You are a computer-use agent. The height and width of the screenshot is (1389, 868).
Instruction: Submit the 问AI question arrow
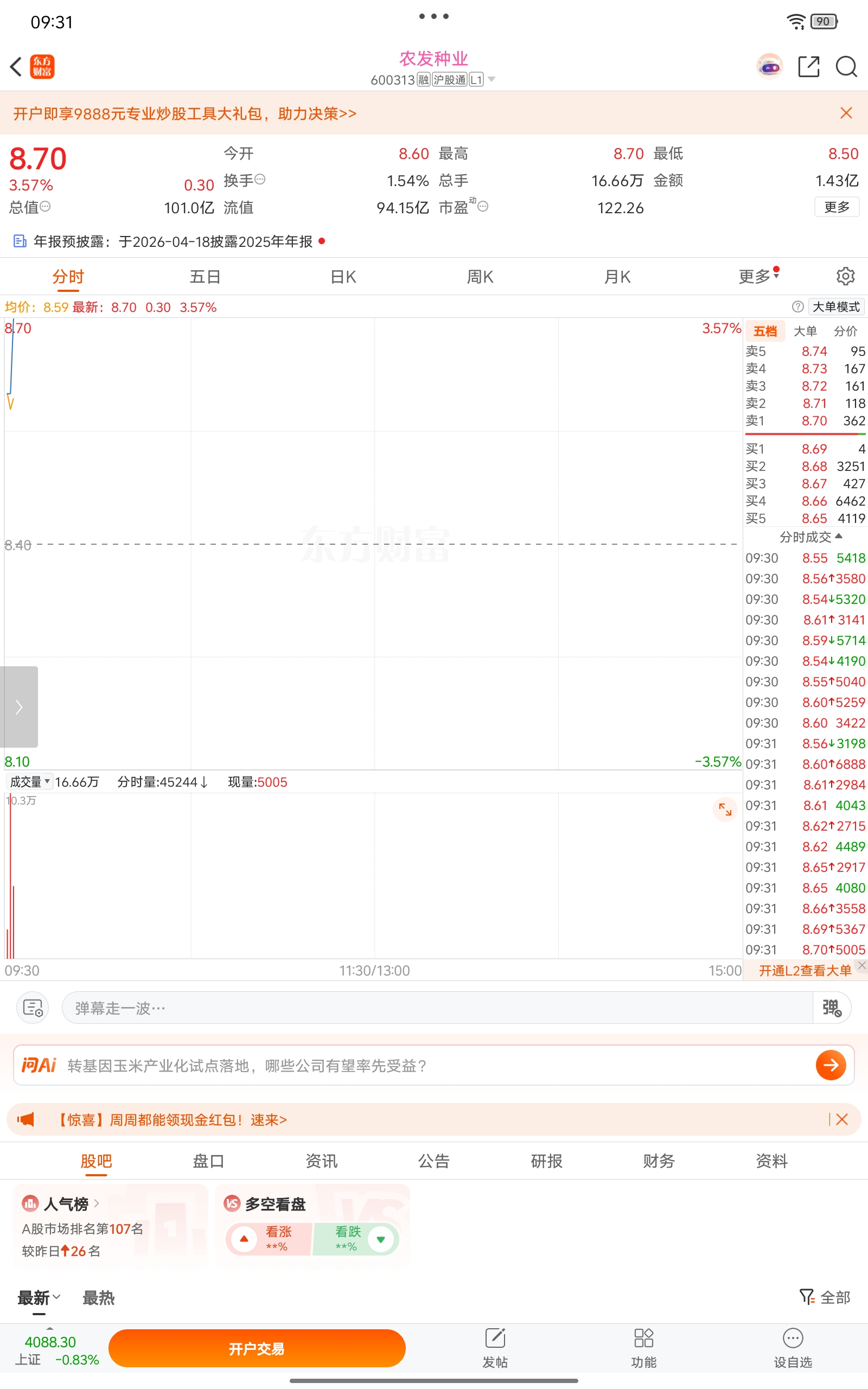tap(831, 1065)
